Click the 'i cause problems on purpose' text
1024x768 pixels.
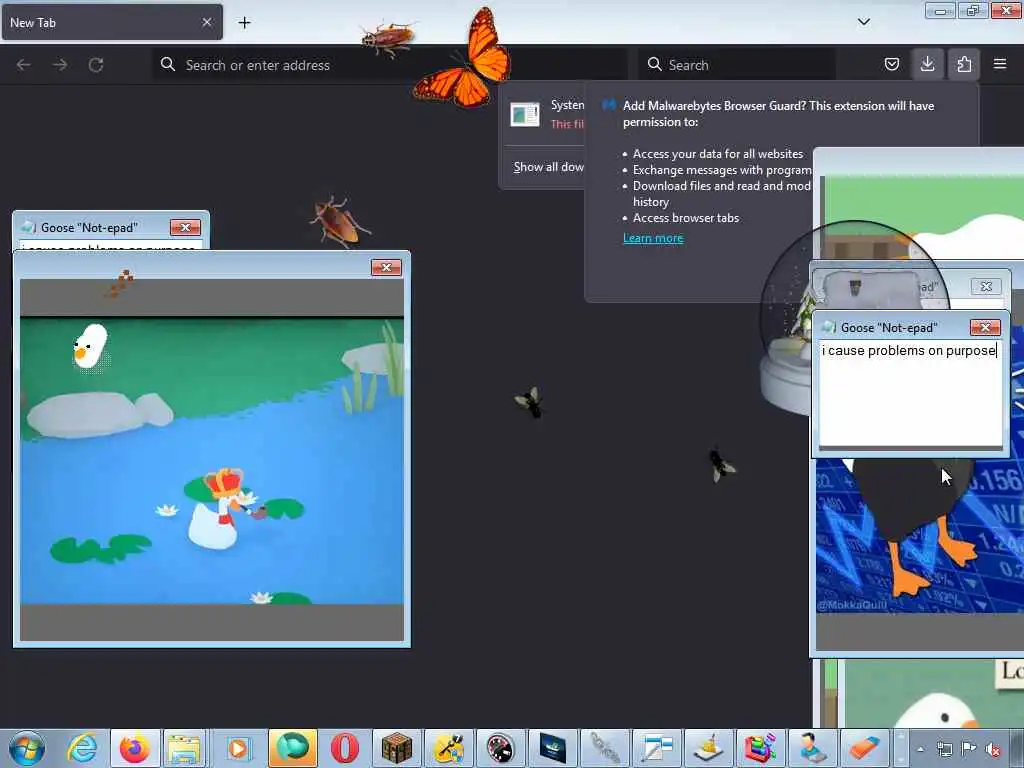(x=908, y=351)
